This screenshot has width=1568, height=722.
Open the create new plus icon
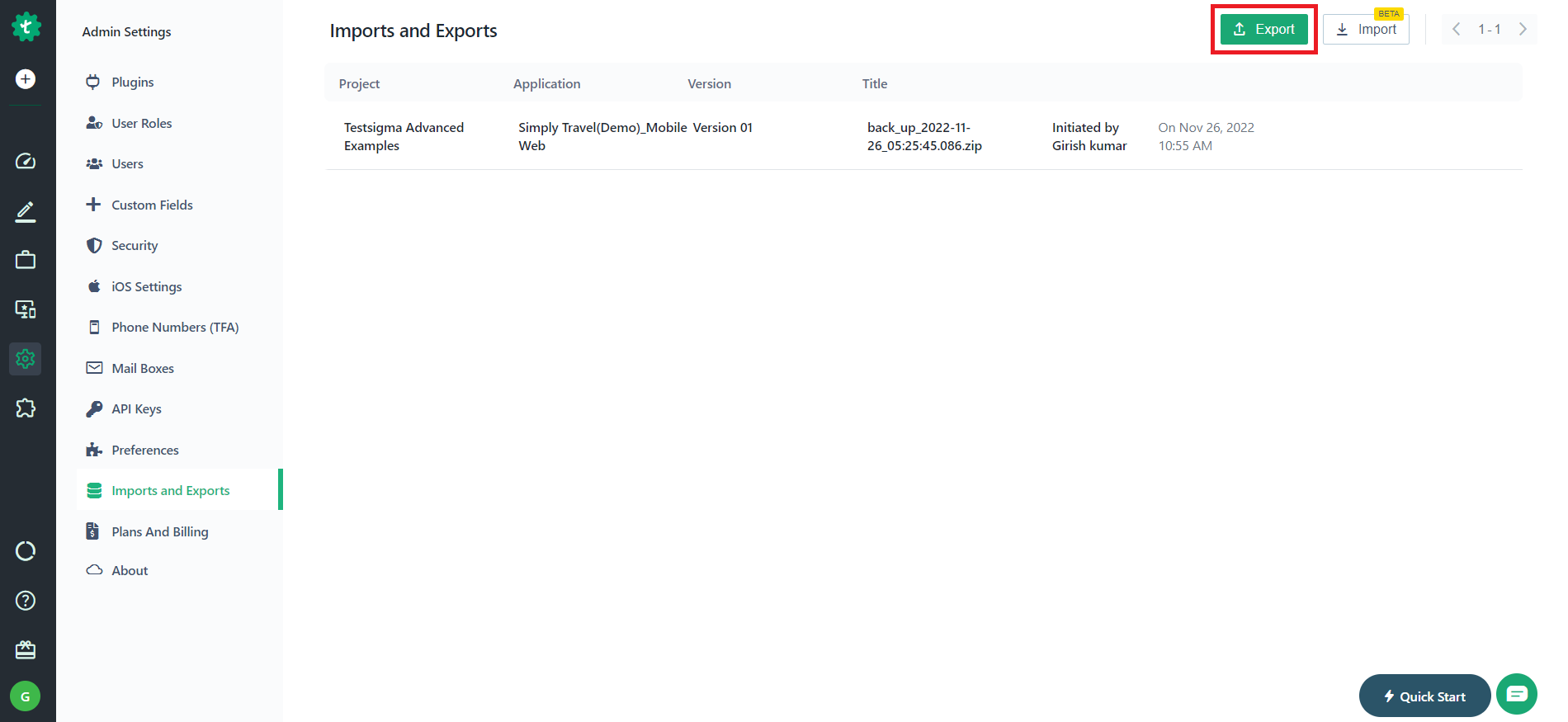[x=26, y=79]
